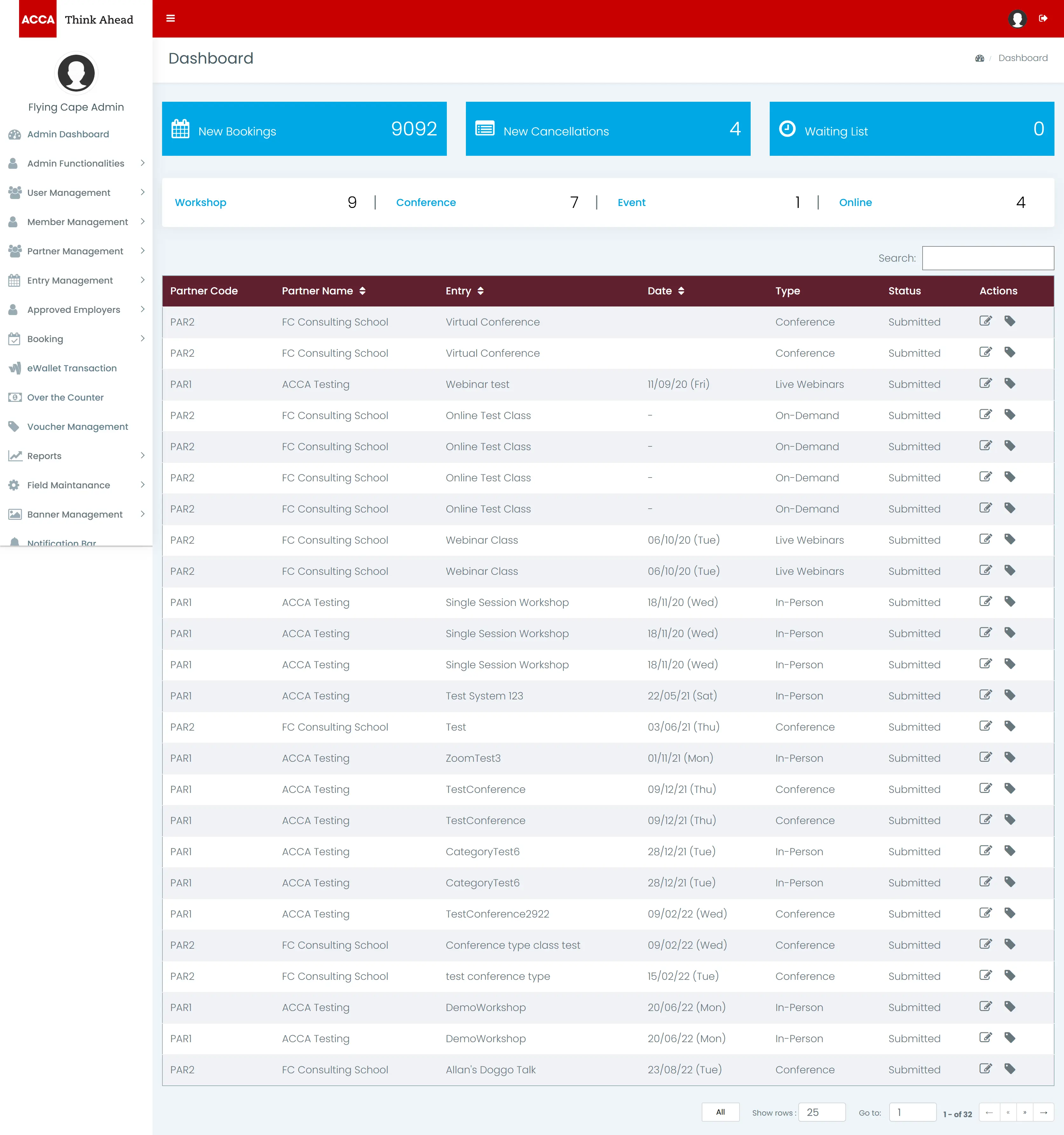Expand Admin Functionalities sidebar menu

tap(76, 163)
